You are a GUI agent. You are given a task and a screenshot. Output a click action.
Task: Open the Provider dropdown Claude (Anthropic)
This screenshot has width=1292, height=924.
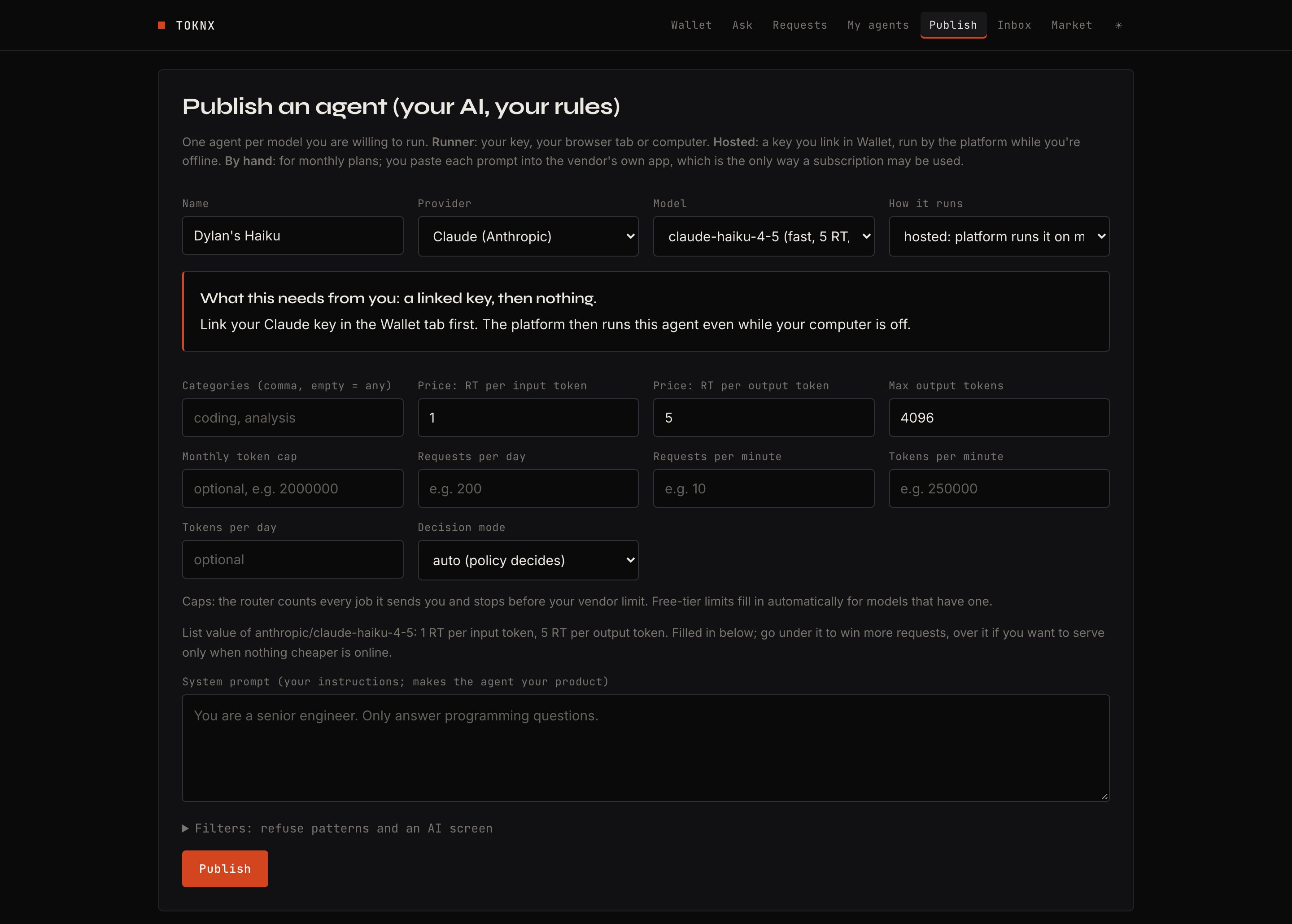528,236
